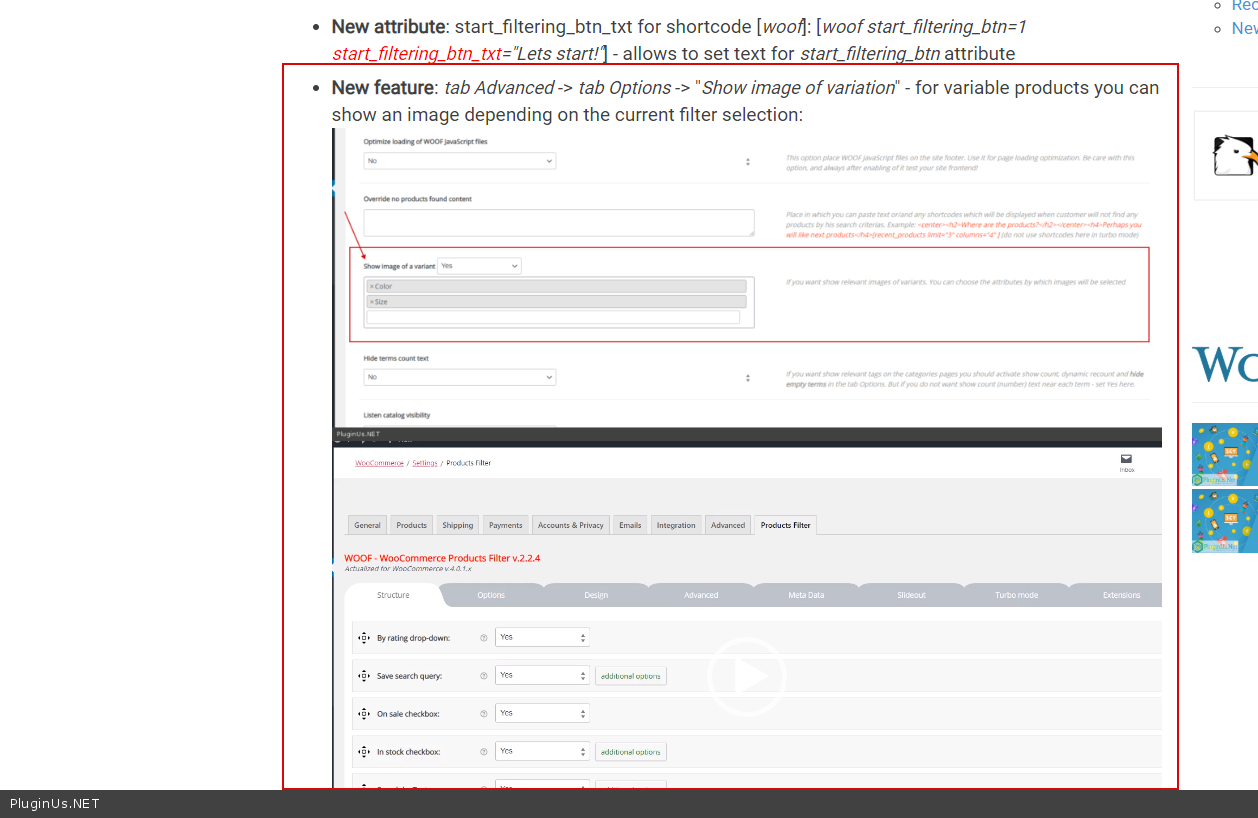Click help icon beside In stock checkbox

tap(484, 751)
